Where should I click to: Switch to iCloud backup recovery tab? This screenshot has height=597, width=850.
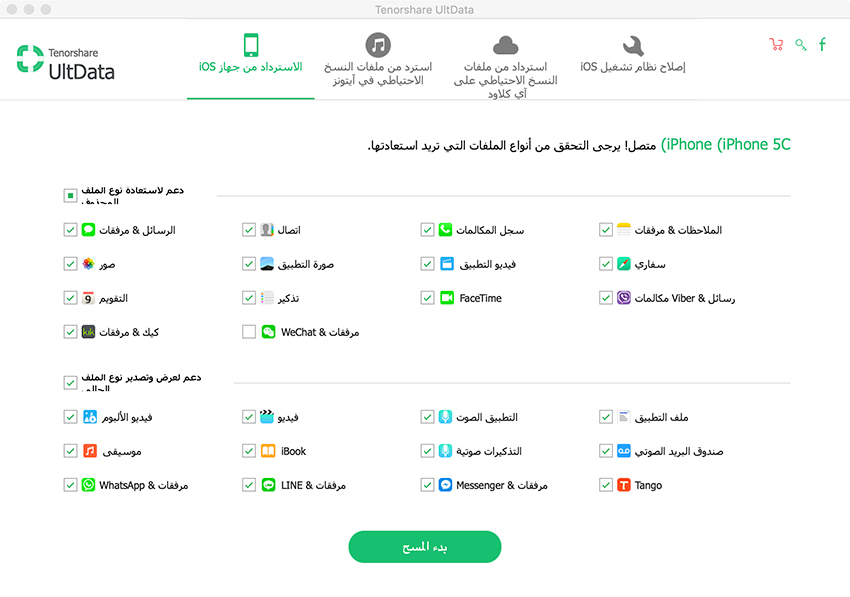pyautogui.click(x=505, y=66)
